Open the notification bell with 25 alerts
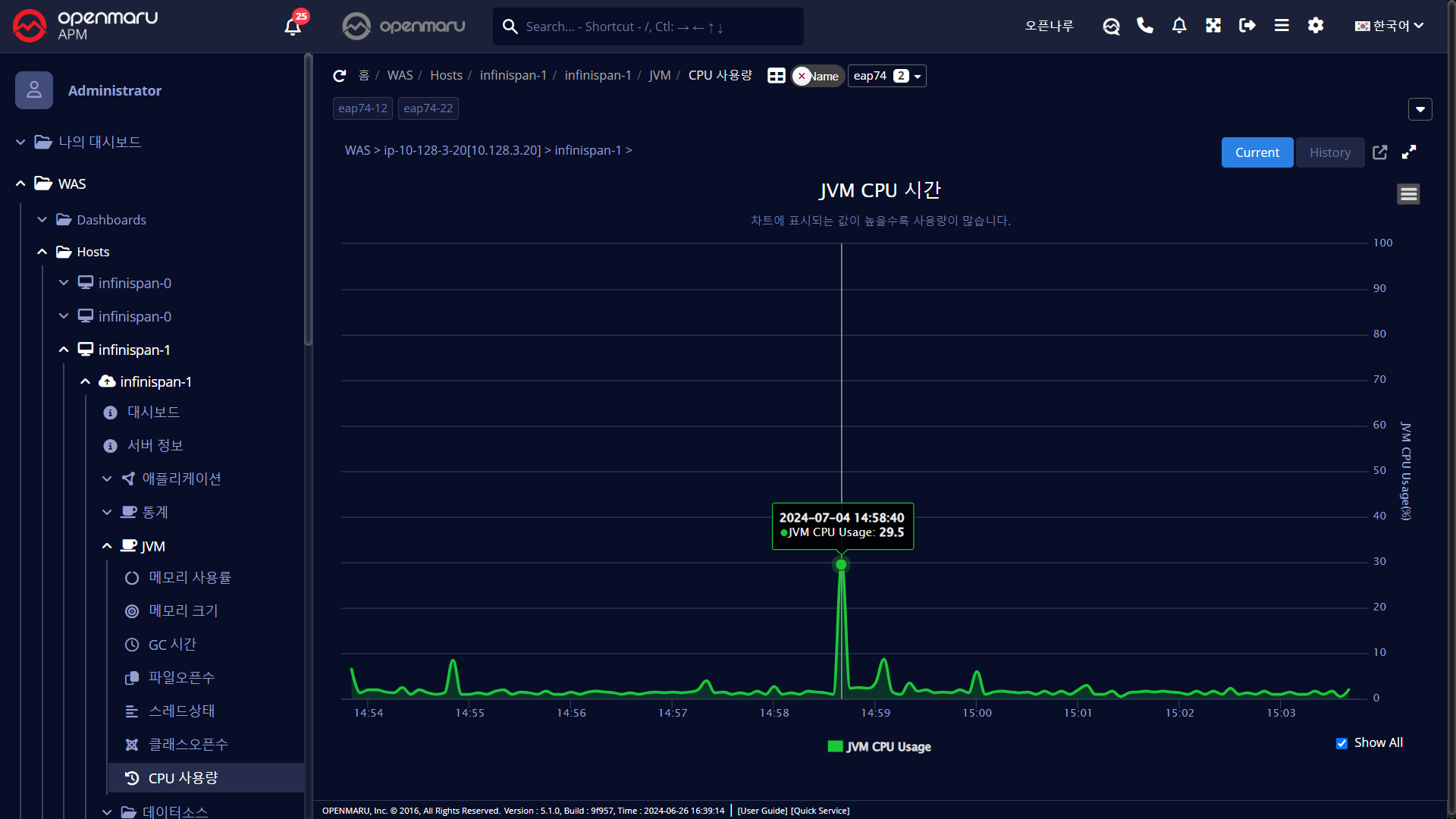Image resolution: width=1456 pixels, height=819 pixels. tap(293, 26)
